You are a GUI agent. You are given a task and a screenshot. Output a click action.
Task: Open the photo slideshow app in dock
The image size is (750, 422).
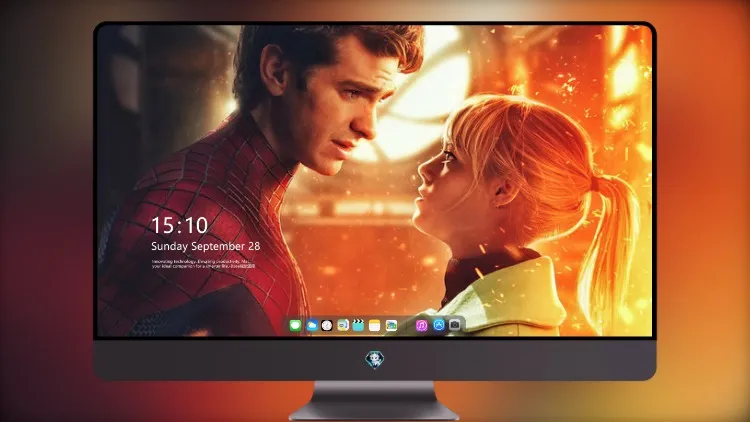pos(391,325)
